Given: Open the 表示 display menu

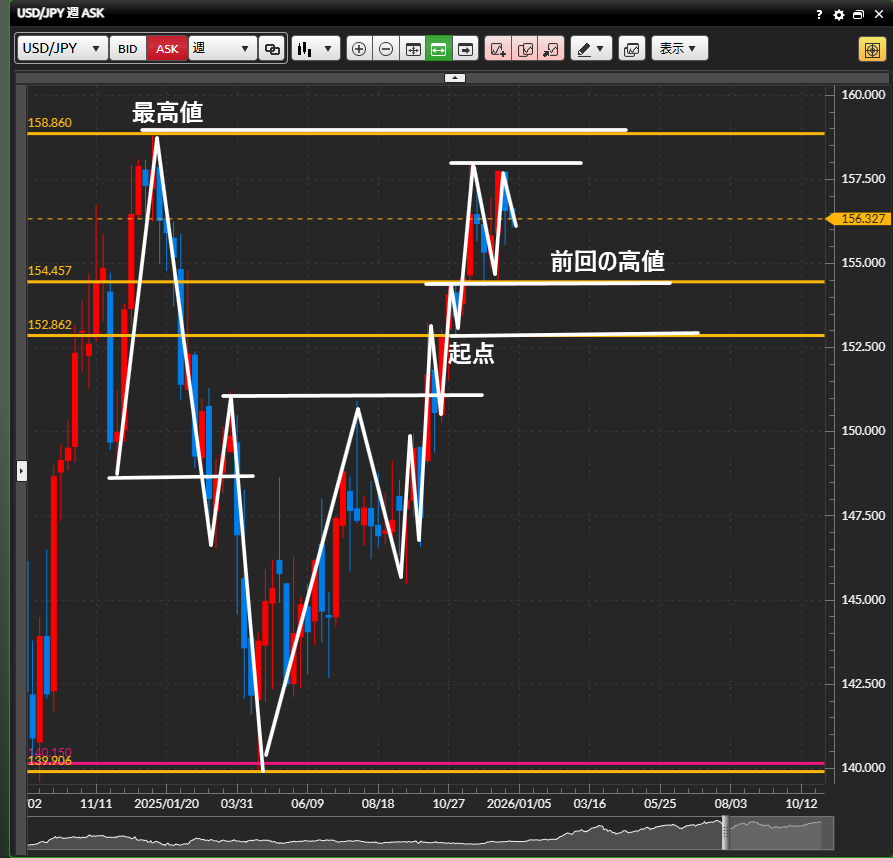Looking at the screenshot, I should coord(679,49).
